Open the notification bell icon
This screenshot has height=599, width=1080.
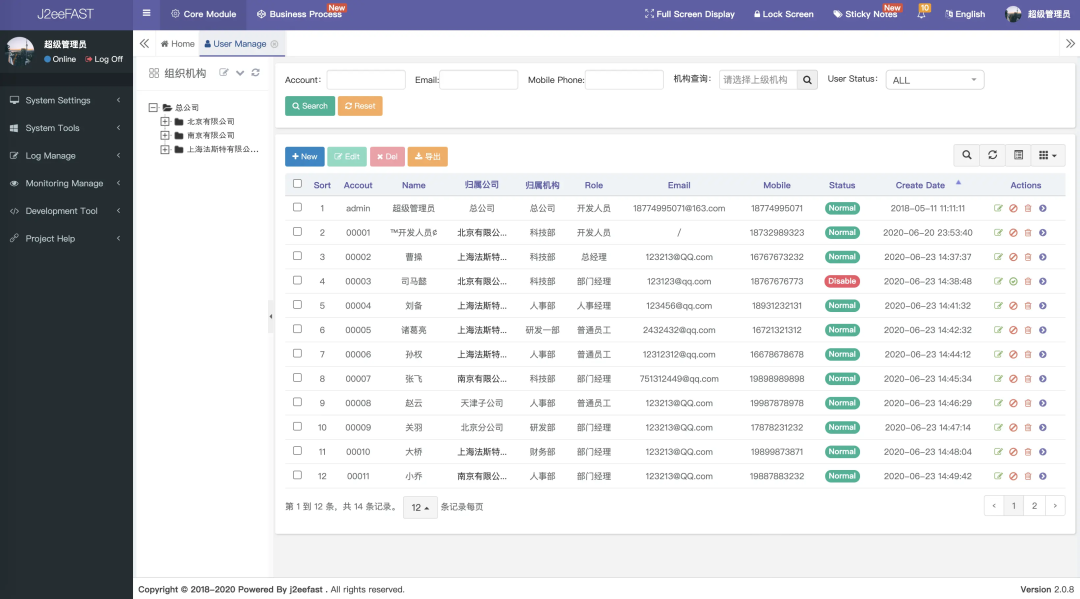click(x=921, y=14)
